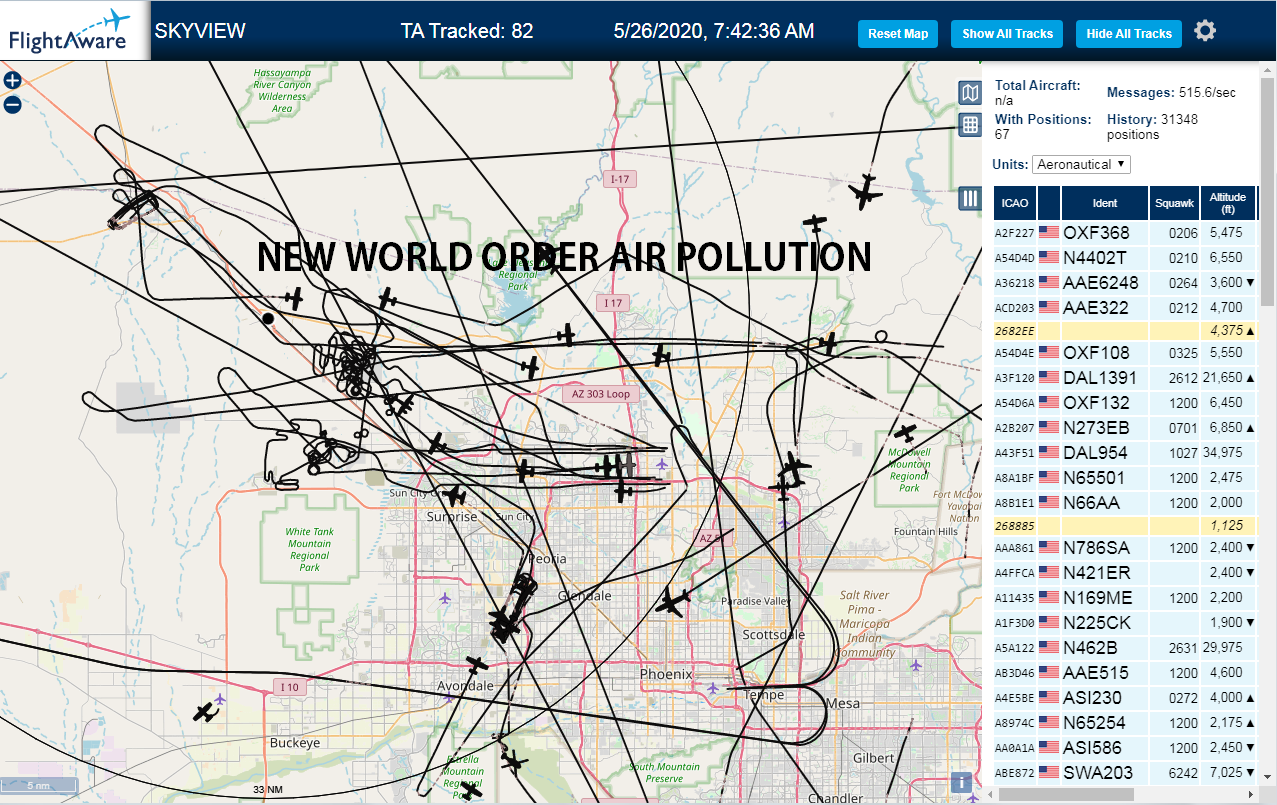Click squawk value 2612 for DAL1391
The height and width of the screenshot is (805, 1277).
pos(1183,378)
